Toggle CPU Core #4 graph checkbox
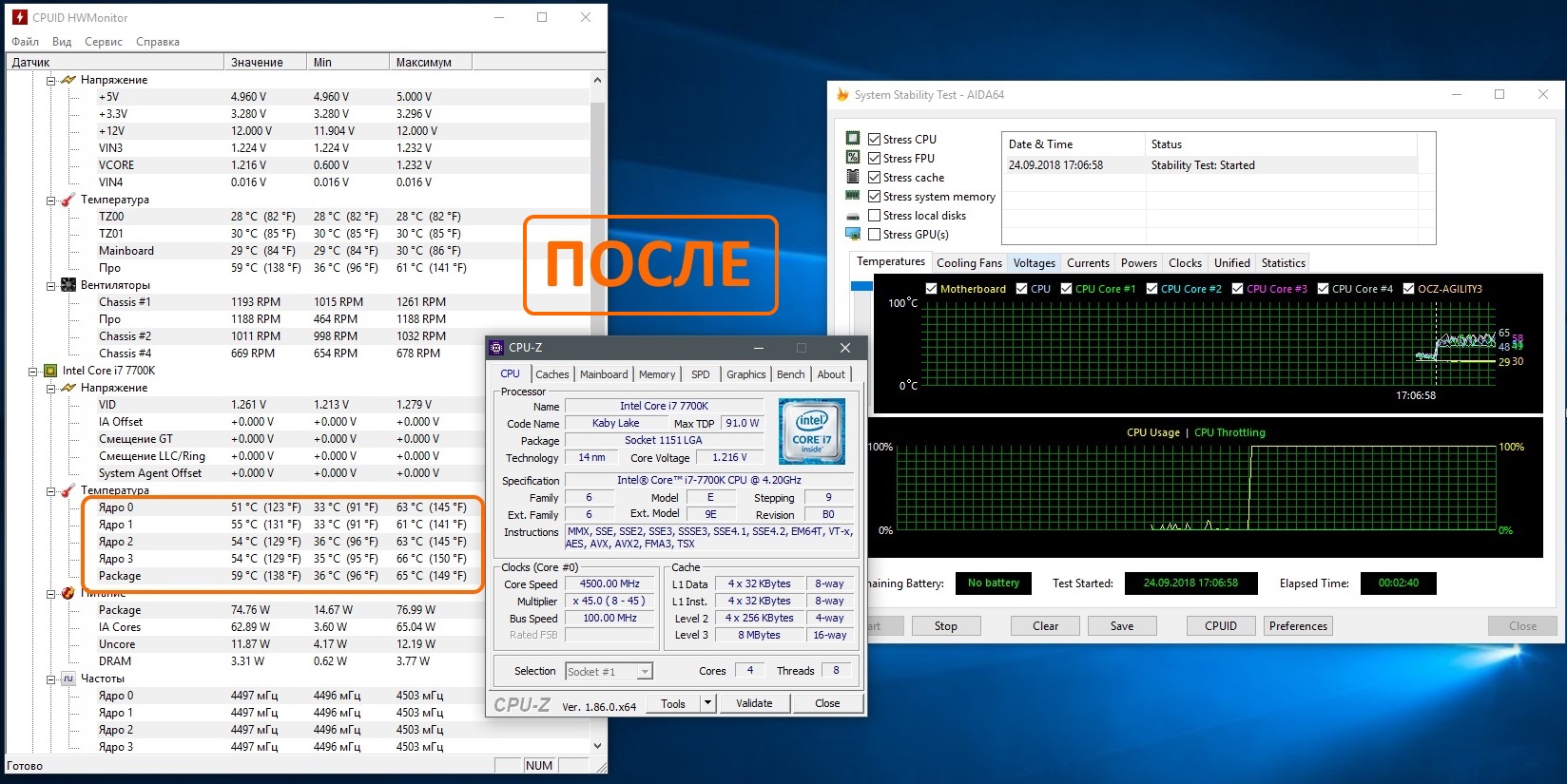This screenshot has width=1567, height=784. pyautogui.click(x=1324, y=289)
